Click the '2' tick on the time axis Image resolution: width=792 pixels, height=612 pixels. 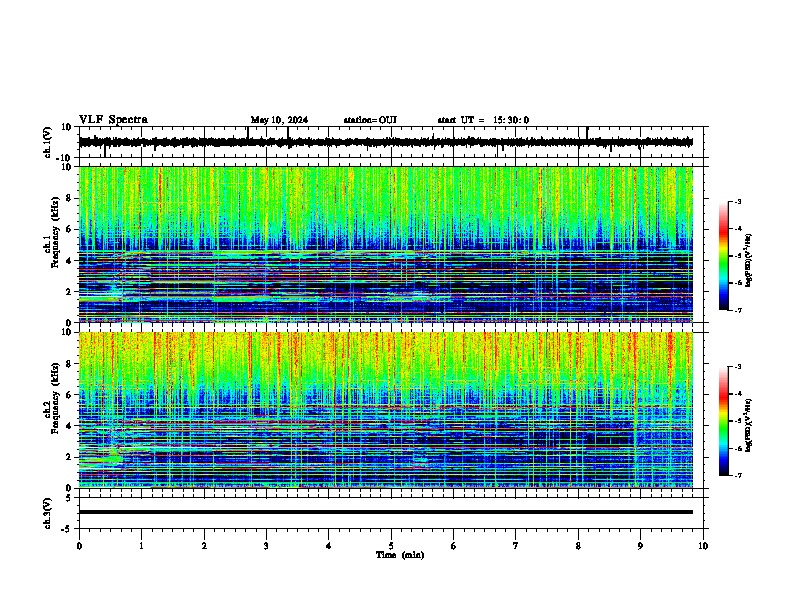point(204,546)
